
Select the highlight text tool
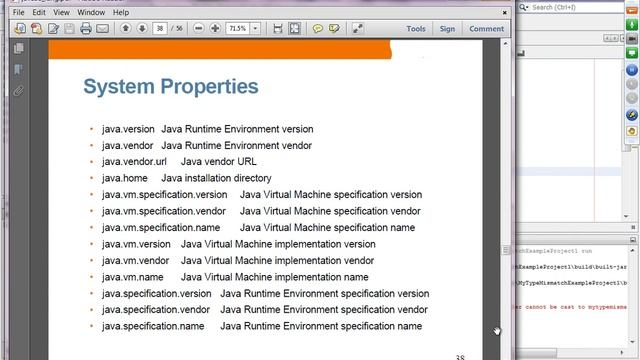[x=334, y=29]
